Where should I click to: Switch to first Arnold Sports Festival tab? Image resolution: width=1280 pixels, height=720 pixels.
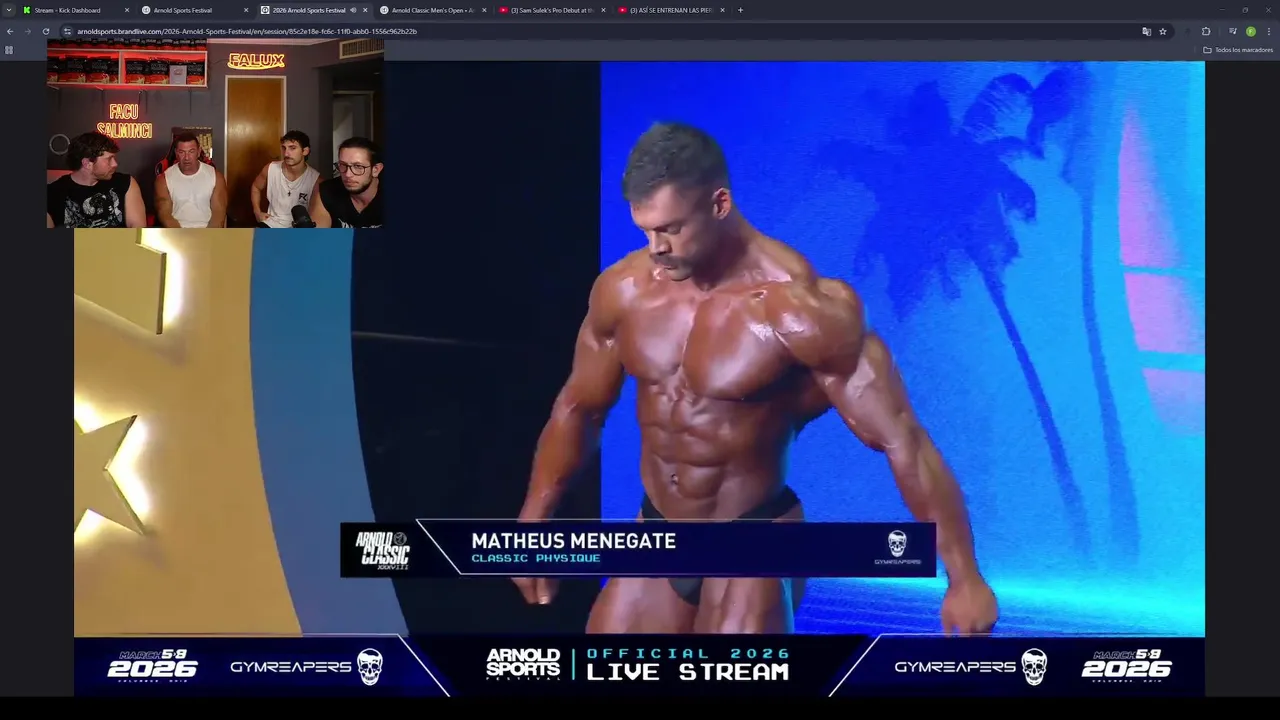pos(195,10)
